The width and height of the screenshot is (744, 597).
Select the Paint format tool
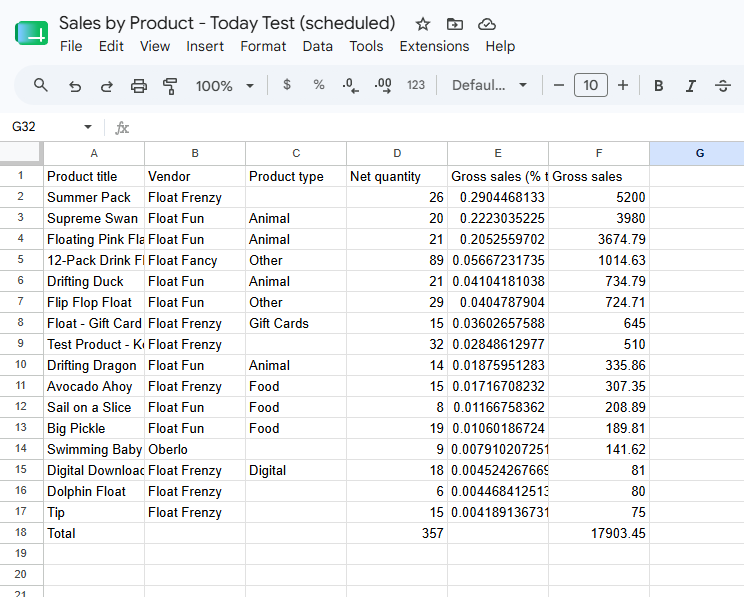coord(170,86)
